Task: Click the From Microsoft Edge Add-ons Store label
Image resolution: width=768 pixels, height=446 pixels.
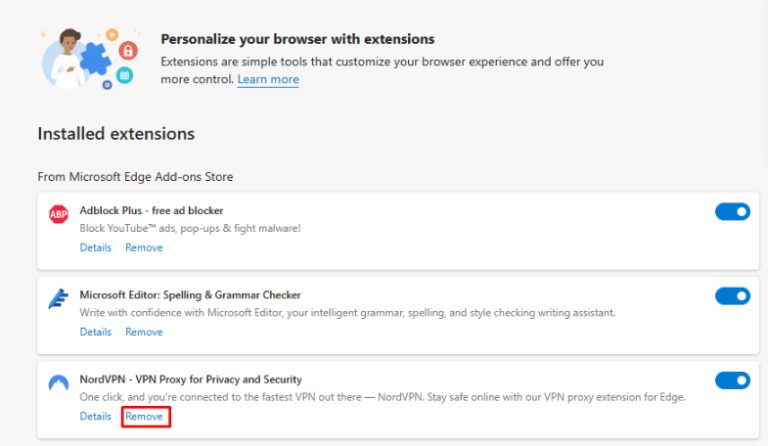Action: click(x=135, y=177)
